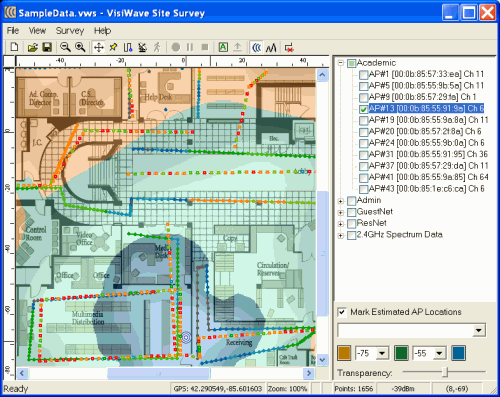Uncheck the AP#13 checkbox

(x=363, y=109)
